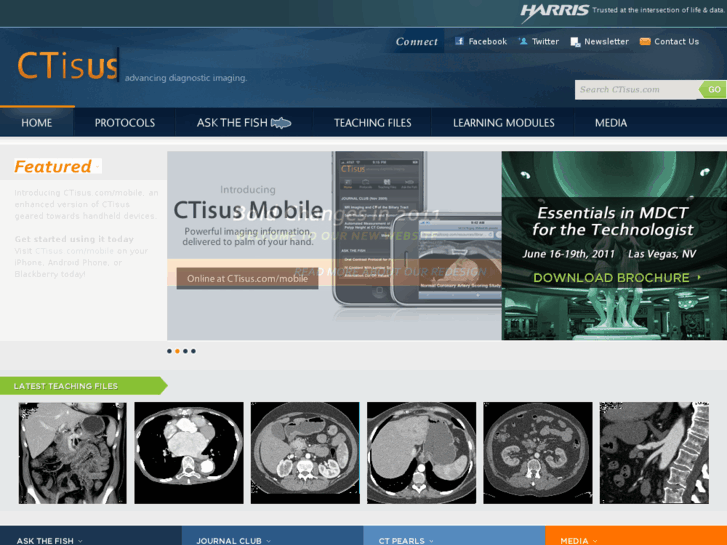Click the Newsletter icon
The width and height of the screenshot is (727, 545).
tap(575, 42)
